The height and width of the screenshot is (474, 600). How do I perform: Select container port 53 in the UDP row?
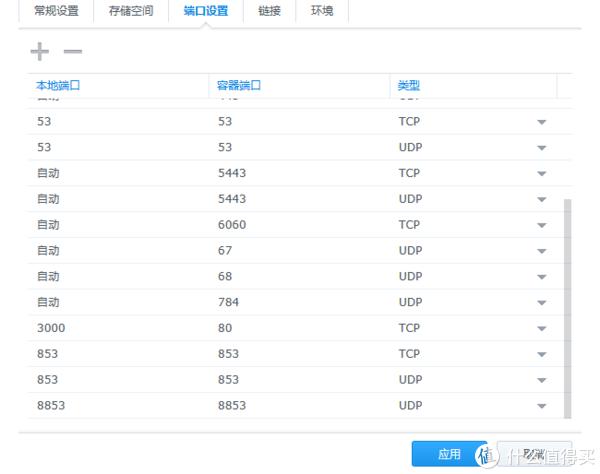[x=225, y=147]
